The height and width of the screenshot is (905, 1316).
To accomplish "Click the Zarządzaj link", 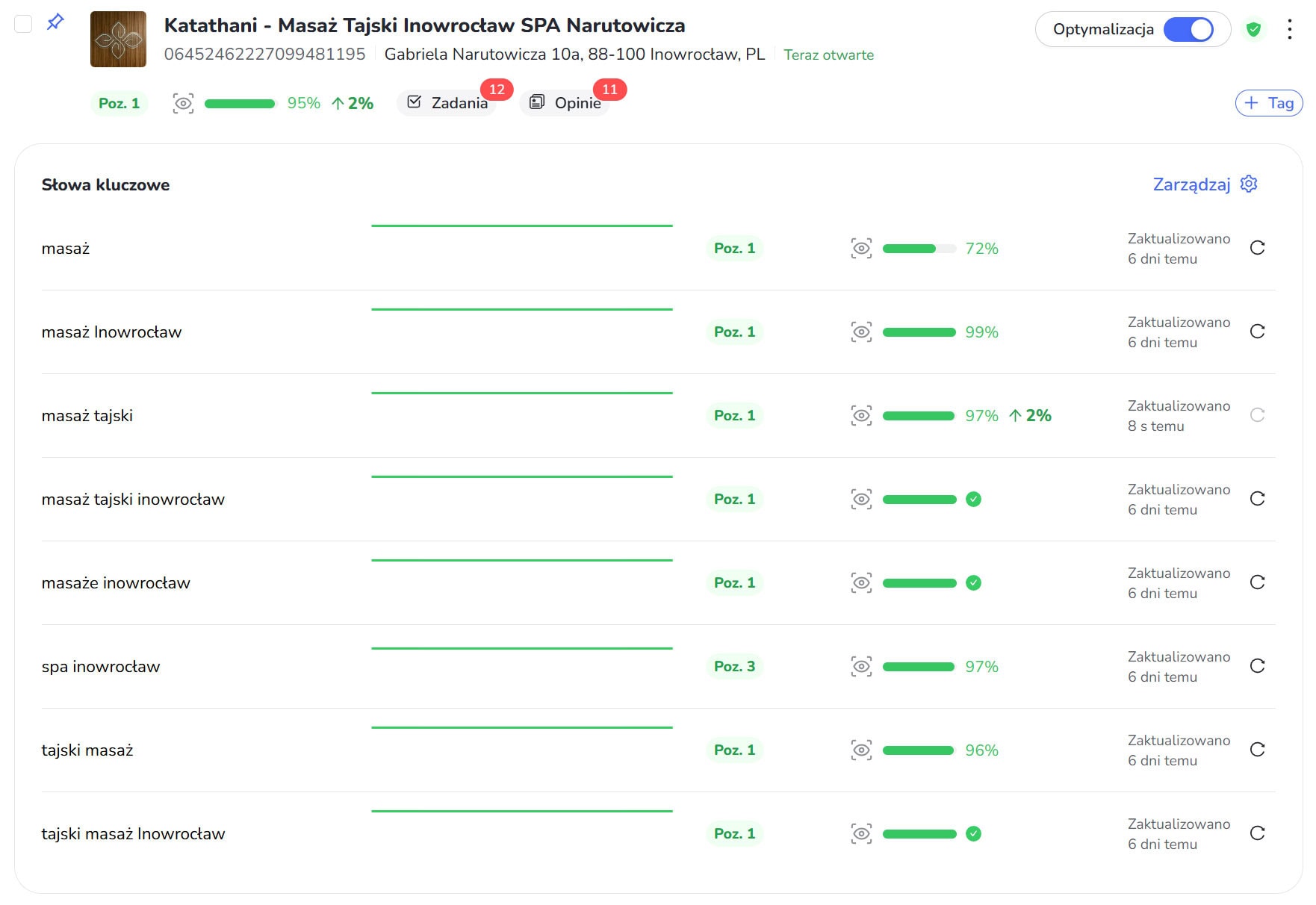I will point(1191,184).
